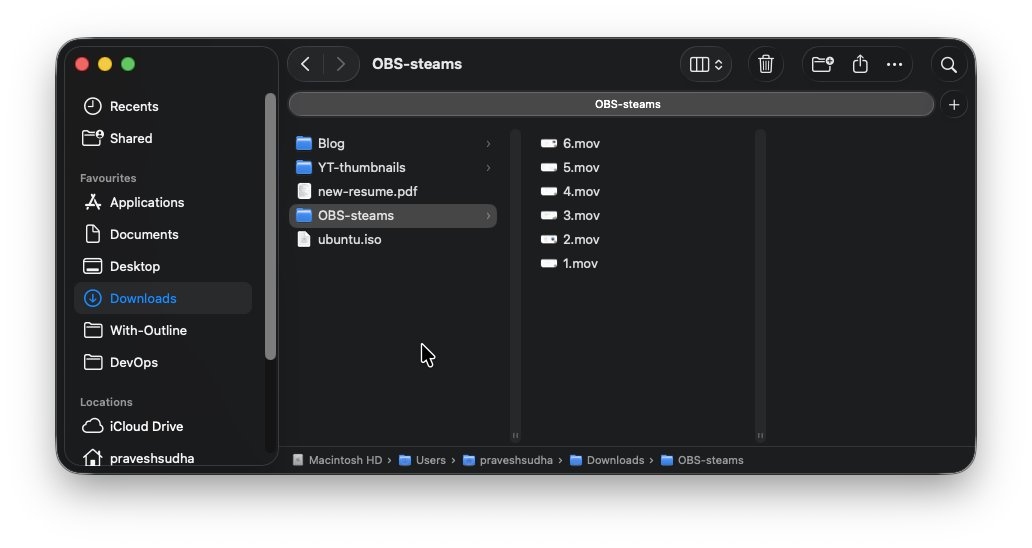Viewport: 1032px width, 548px height.
Task: Click the first column resize handle
Action: tap(515, 436)
